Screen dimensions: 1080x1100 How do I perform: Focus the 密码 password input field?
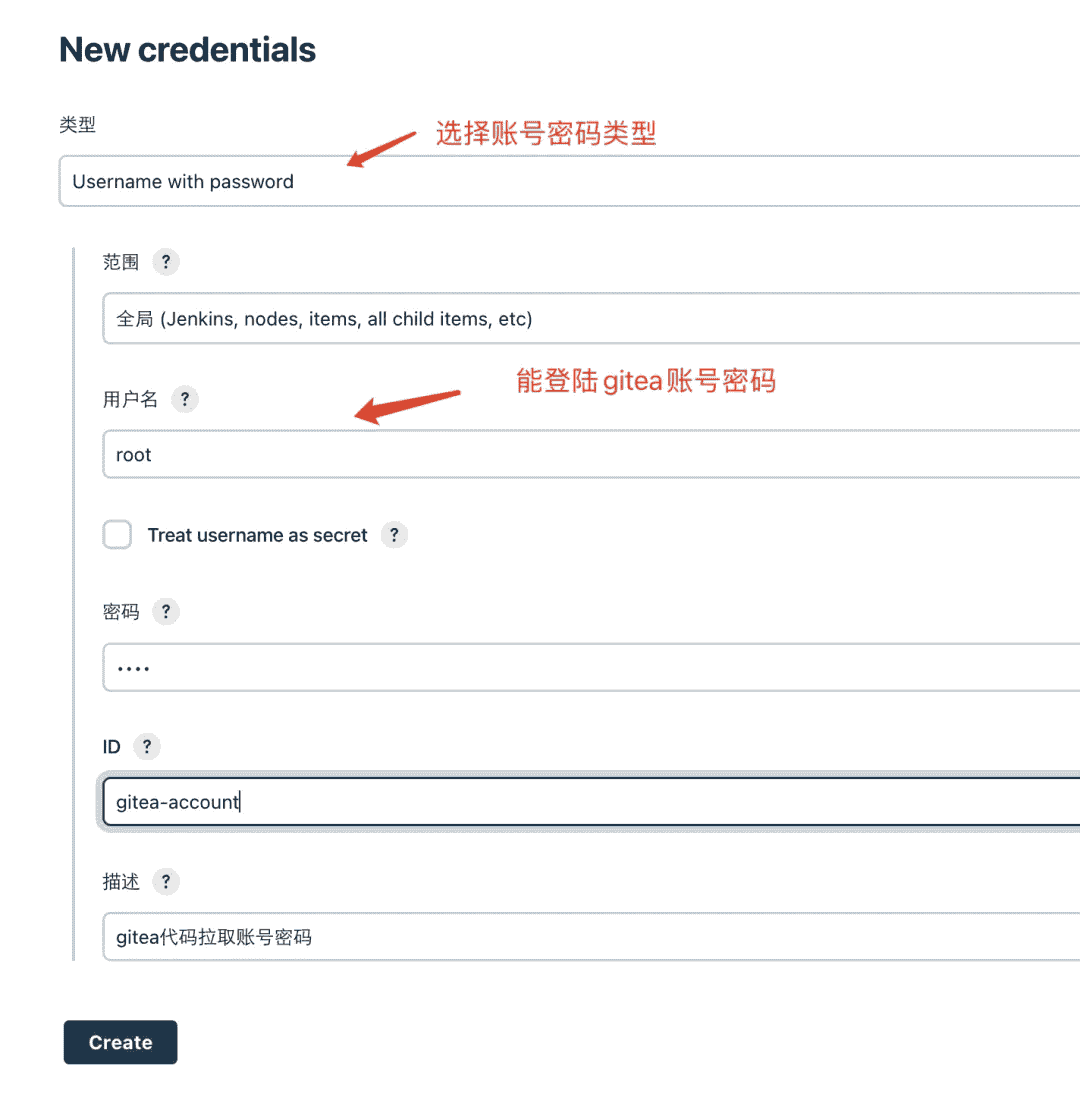[x=590, y=667]
